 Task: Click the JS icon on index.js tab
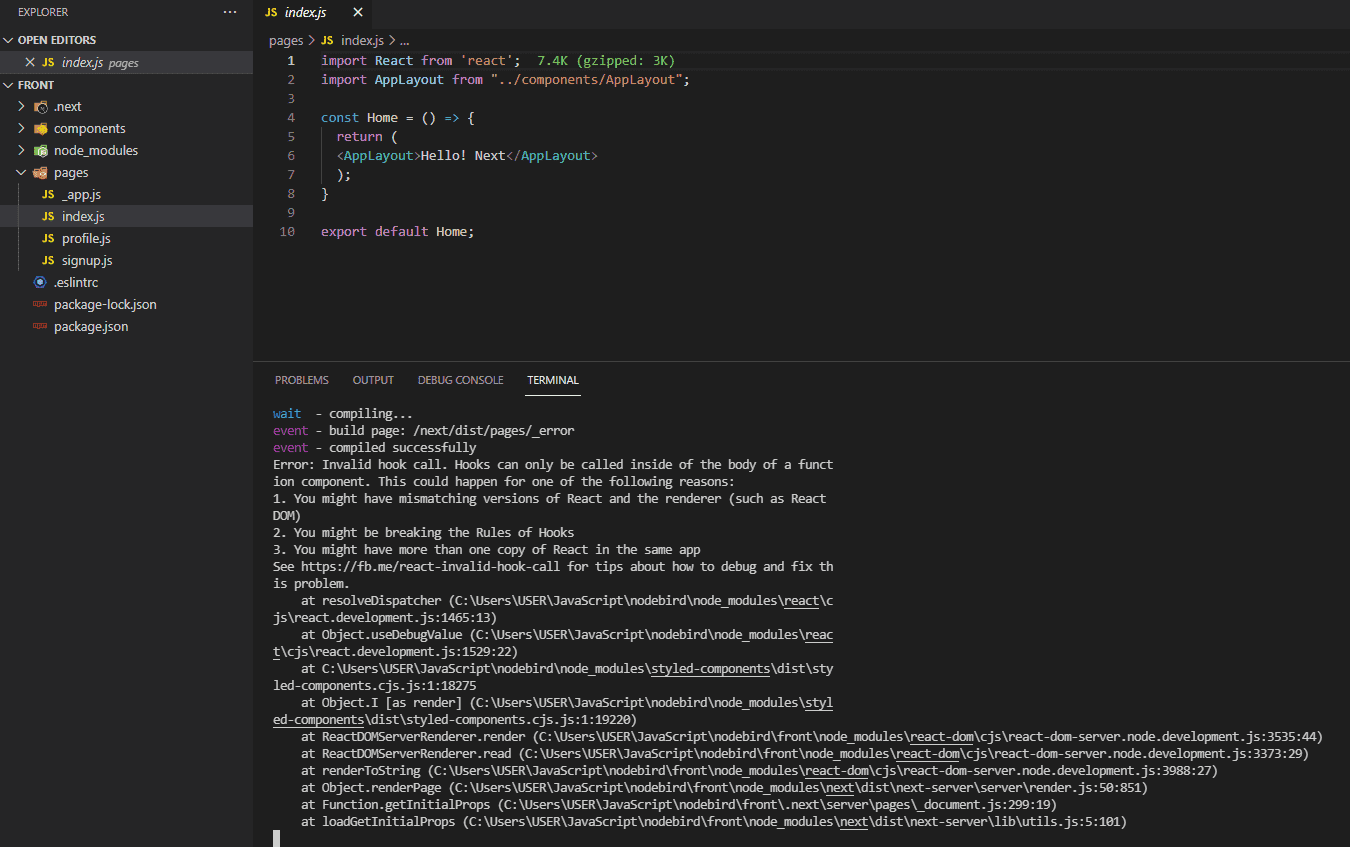271,13
